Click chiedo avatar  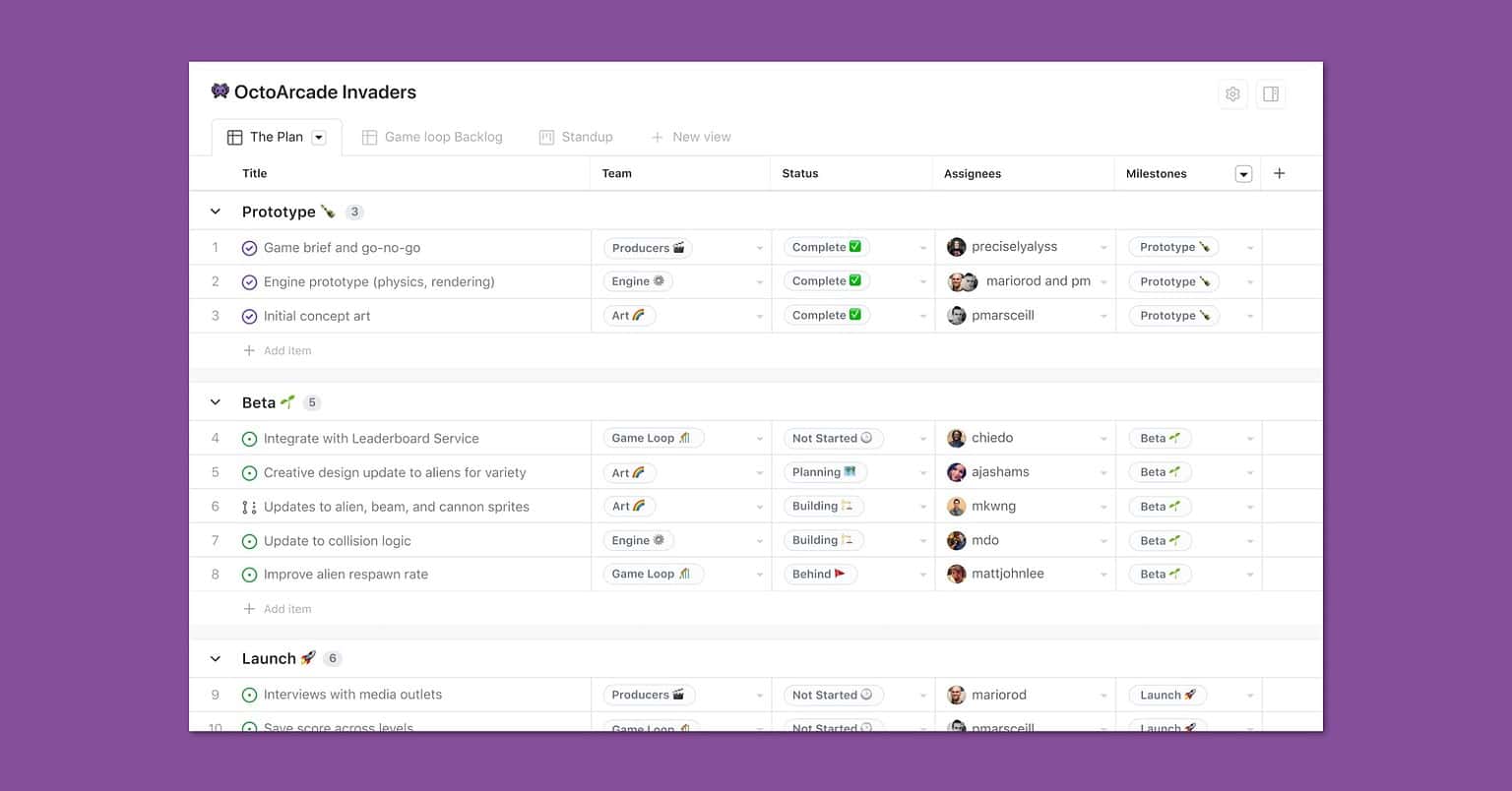956,438
